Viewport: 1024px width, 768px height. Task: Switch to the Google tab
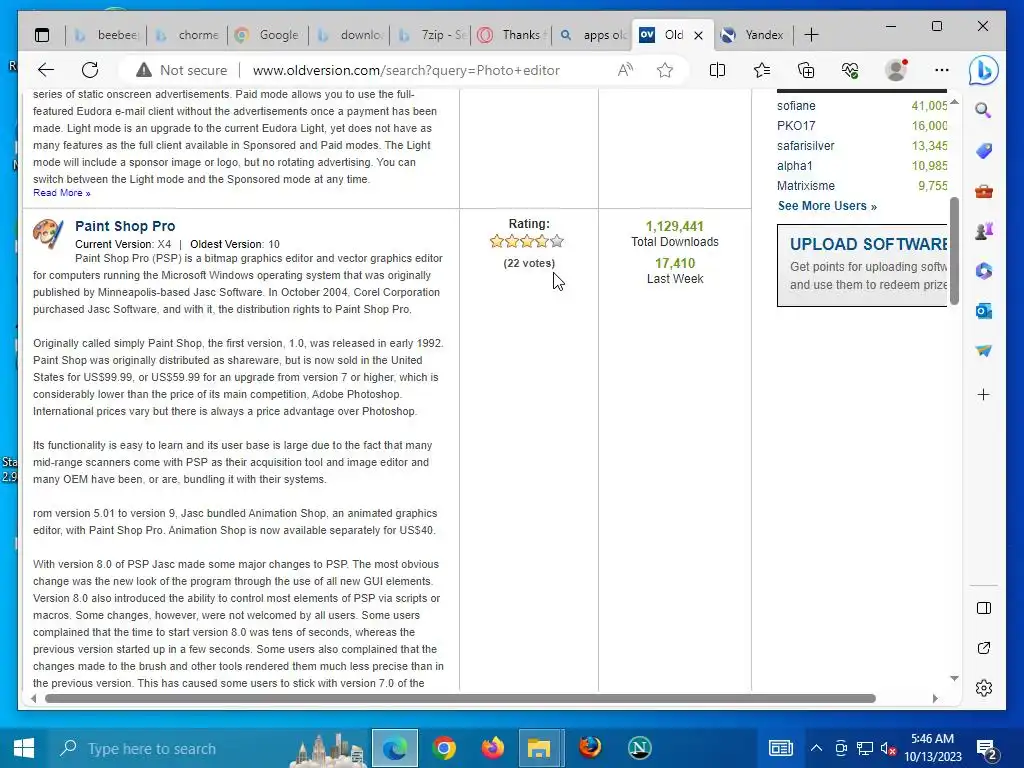(x=268, y=35)
